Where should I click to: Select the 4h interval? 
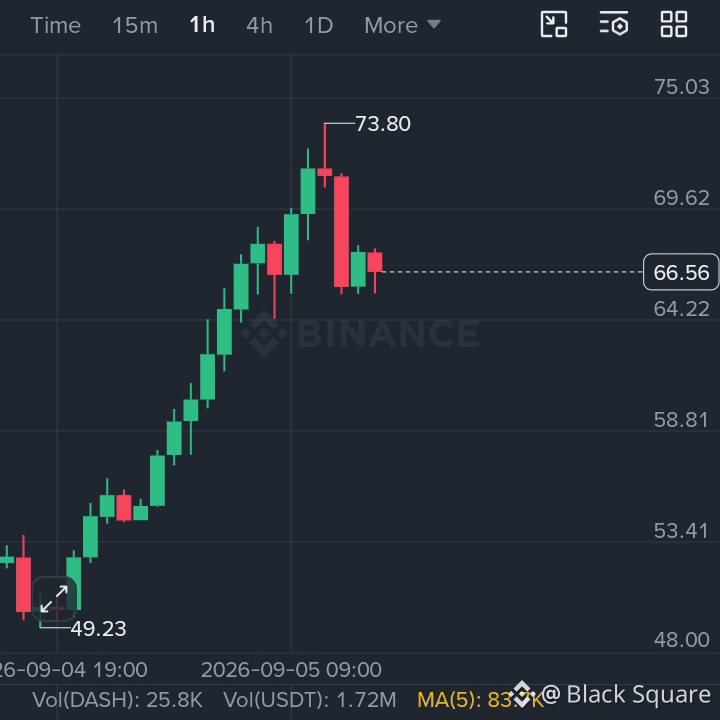tap(259, 25)
